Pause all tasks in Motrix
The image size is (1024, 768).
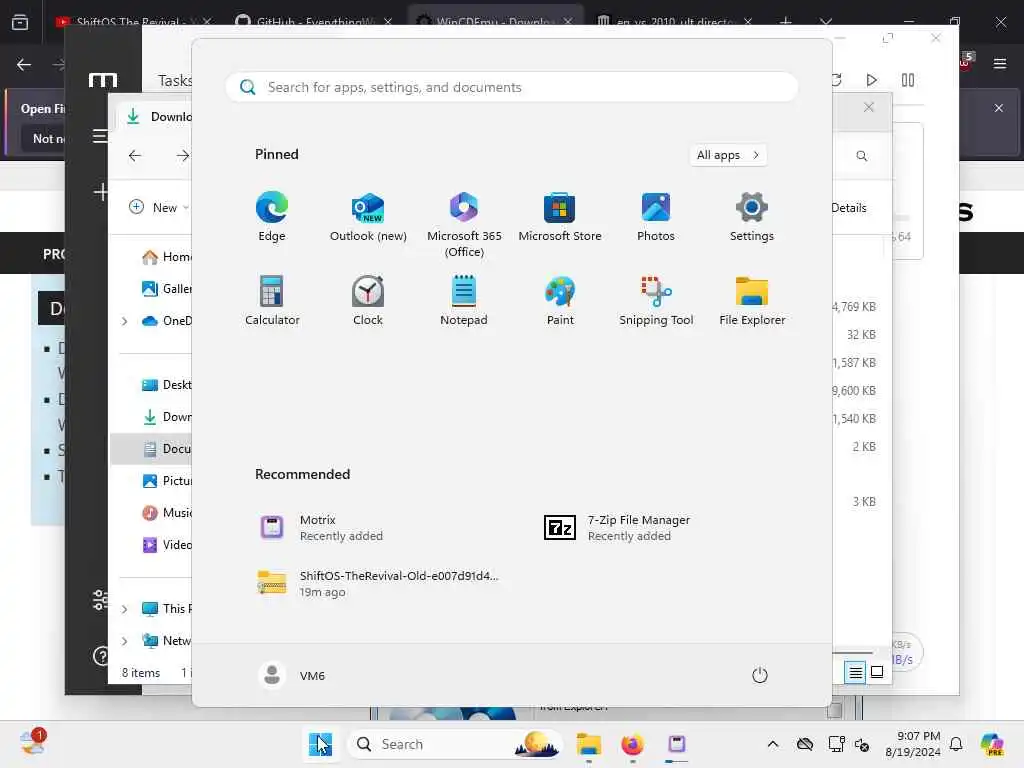click(908, 80)
